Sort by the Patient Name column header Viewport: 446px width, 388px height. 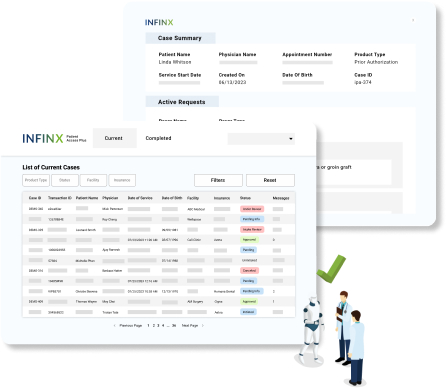(87, 198)
